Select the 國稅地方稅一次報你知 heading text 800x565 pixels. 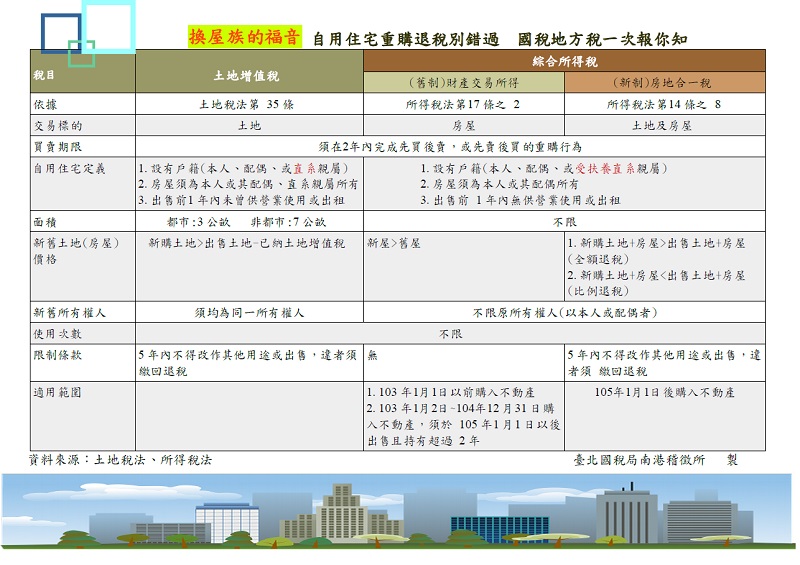click(603, 40)
